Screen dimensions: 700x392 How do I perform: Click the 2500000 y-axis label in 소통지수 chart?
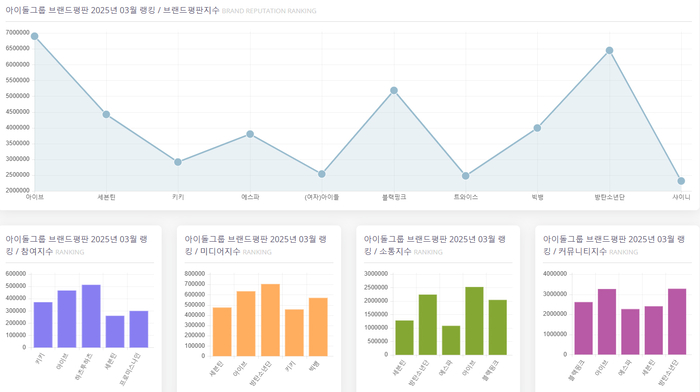coord(376,287)
